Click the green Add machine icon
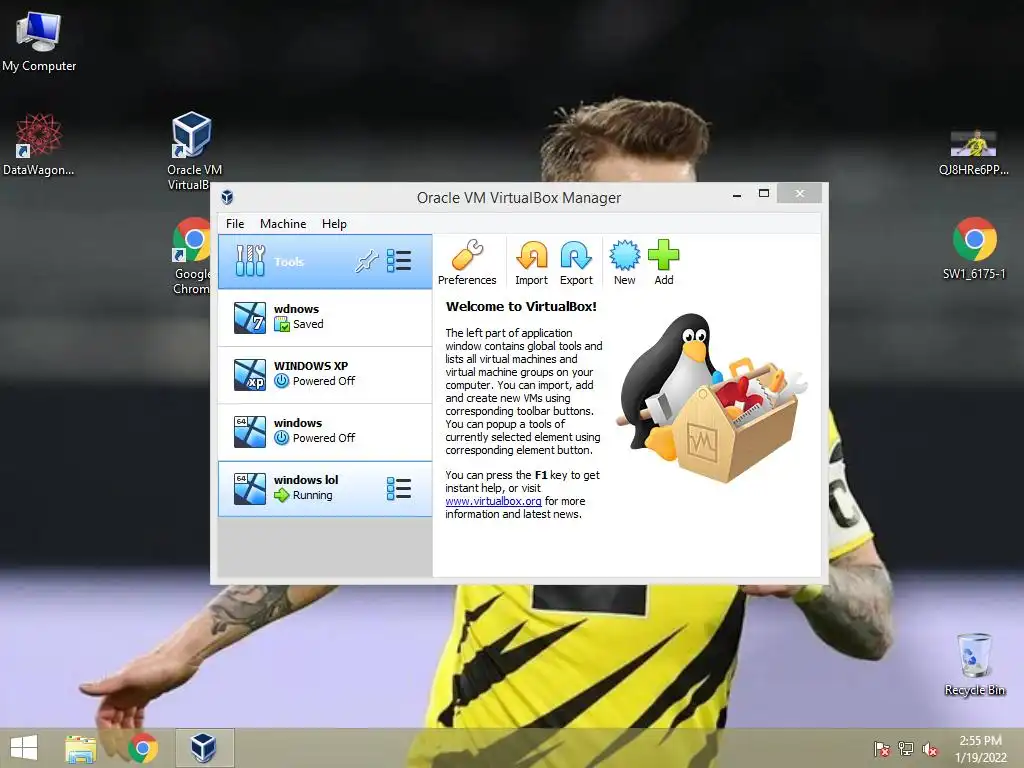 tap(664, 263)
